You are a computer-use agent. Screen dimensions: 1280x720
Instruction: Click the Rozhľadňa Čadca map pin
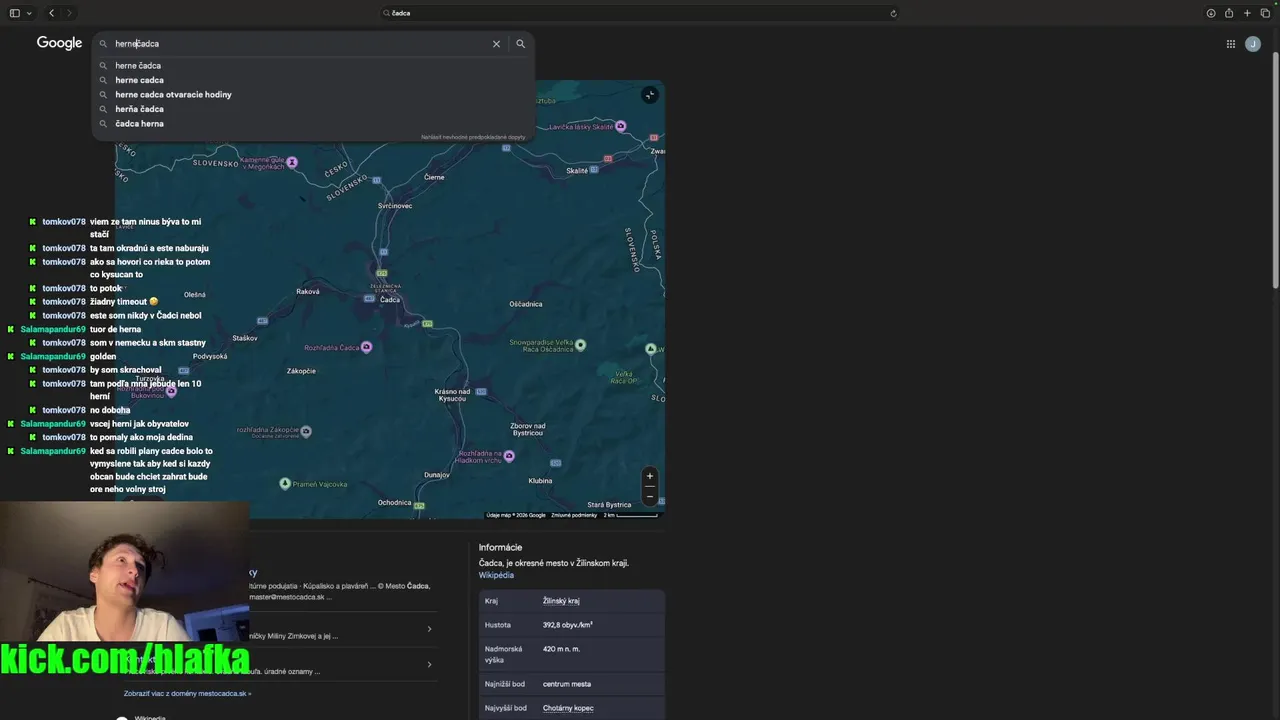click(366, 347)
